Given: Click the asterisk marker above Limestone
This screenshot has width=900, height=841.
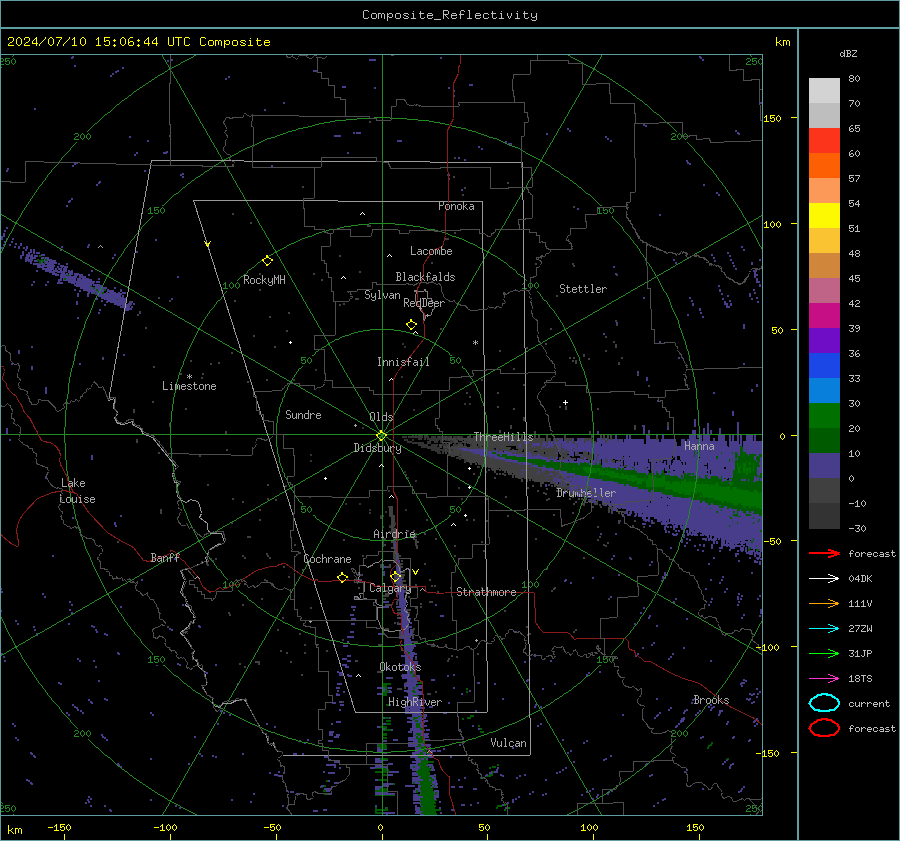Looking at the screenshot, I should [x=189, y=377].
